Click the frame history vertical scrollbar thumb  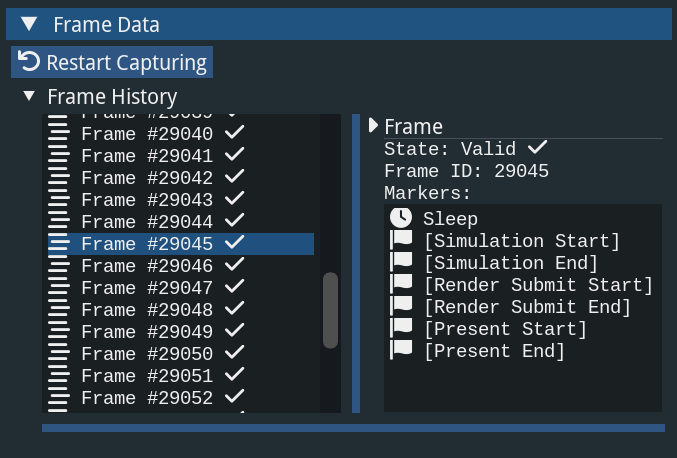(330, 310)
